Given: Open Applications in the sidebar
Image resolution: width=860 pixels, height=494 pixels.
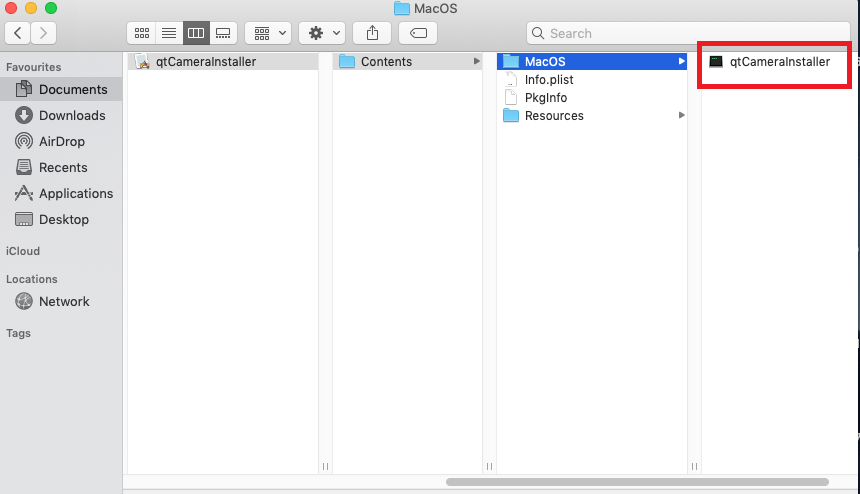Looking at the screenshot, I should coord(61,194).
